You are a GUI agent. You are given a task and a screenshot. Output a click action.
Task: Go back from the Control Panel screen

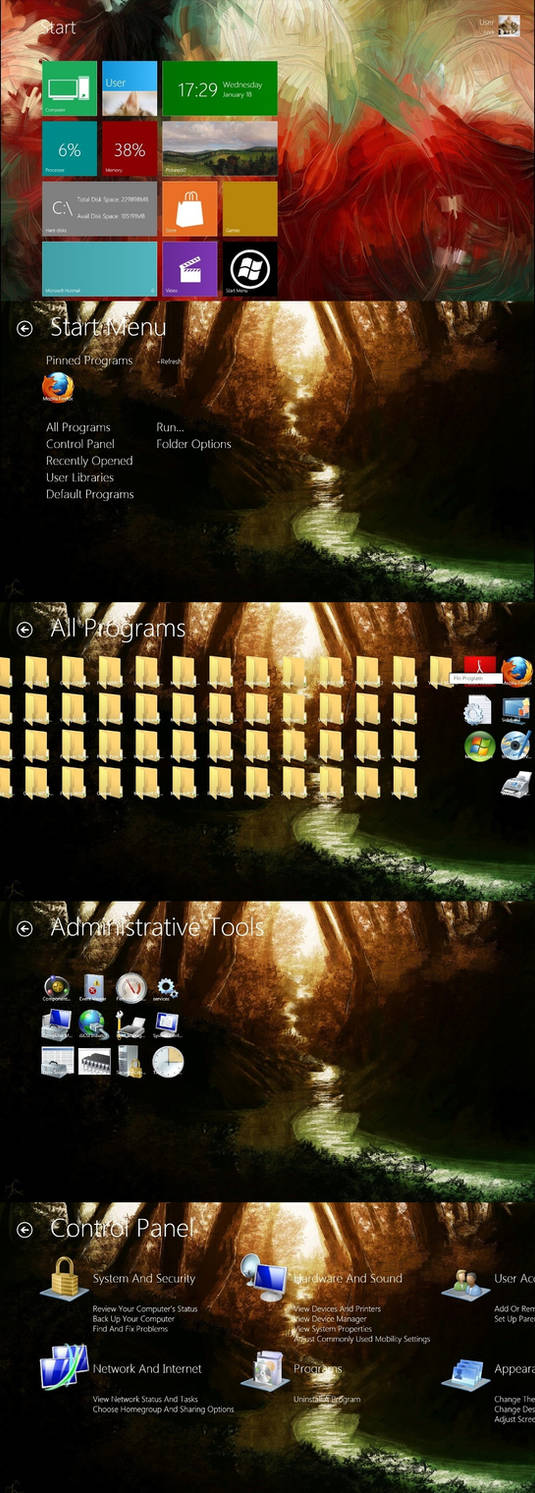[25, 1229]
